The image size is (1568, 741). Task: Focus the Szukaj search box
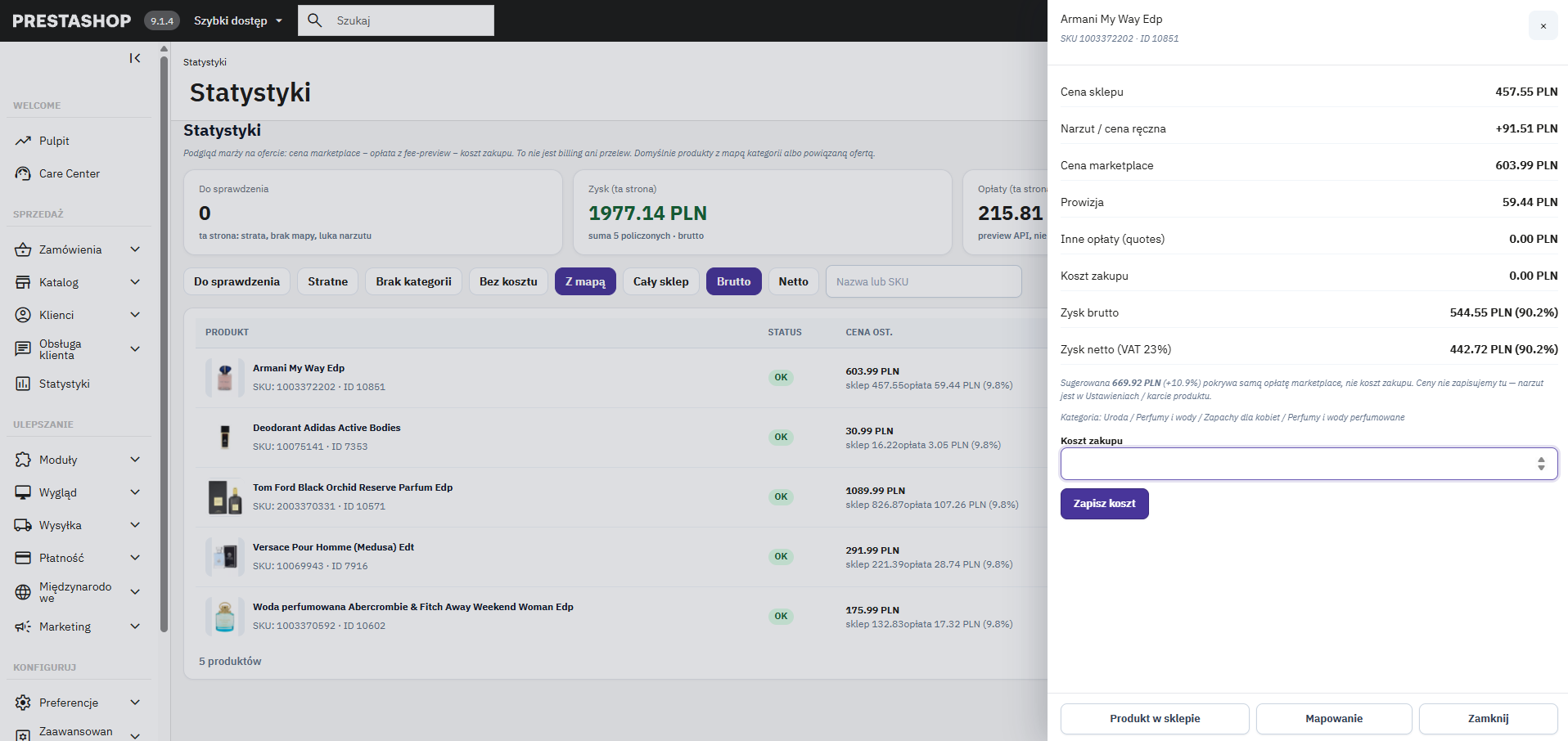point(396,20)
